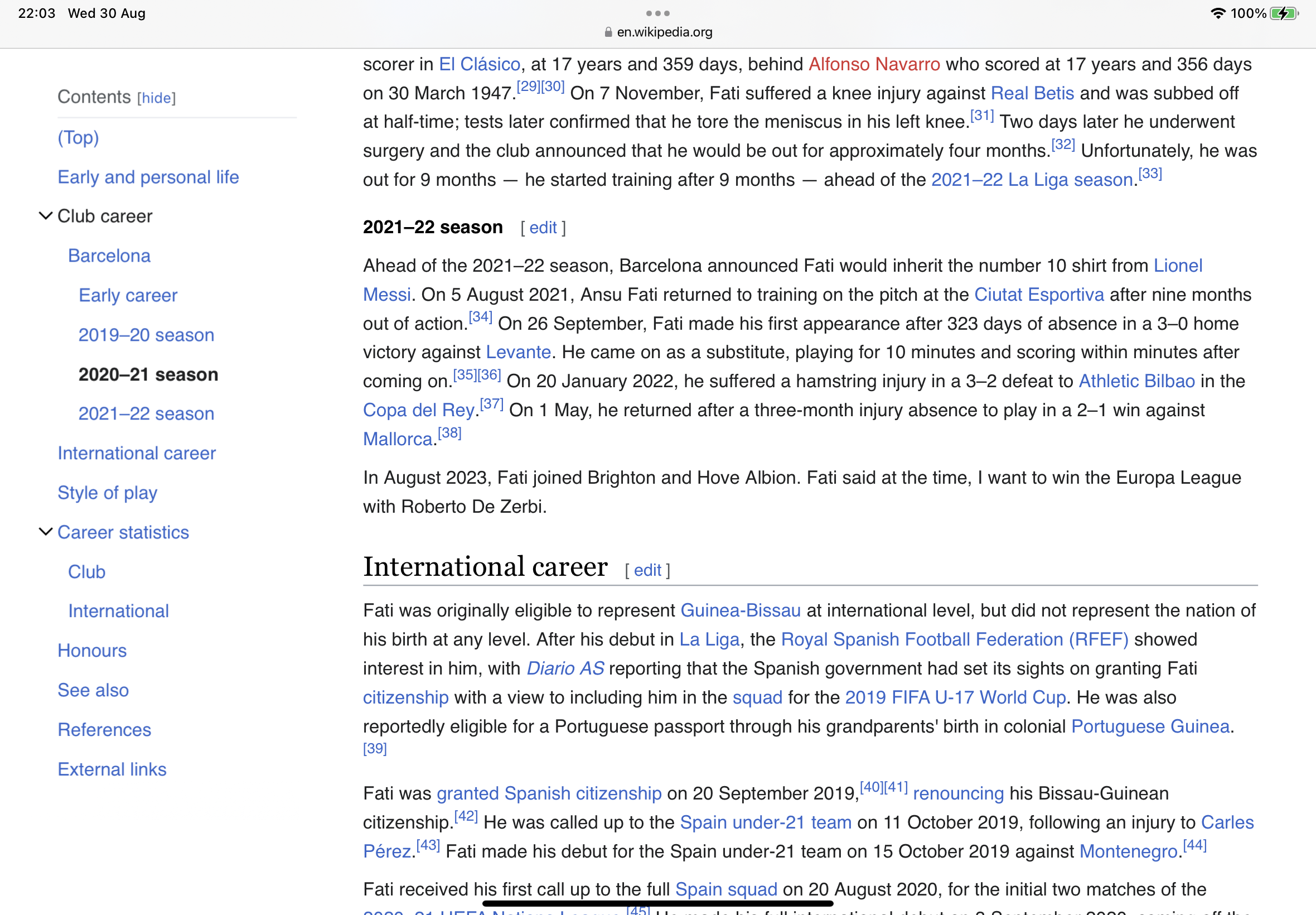The image size is (1316, 915).
Task: Open citation reference [34]
Action: [x=480, y=316]
